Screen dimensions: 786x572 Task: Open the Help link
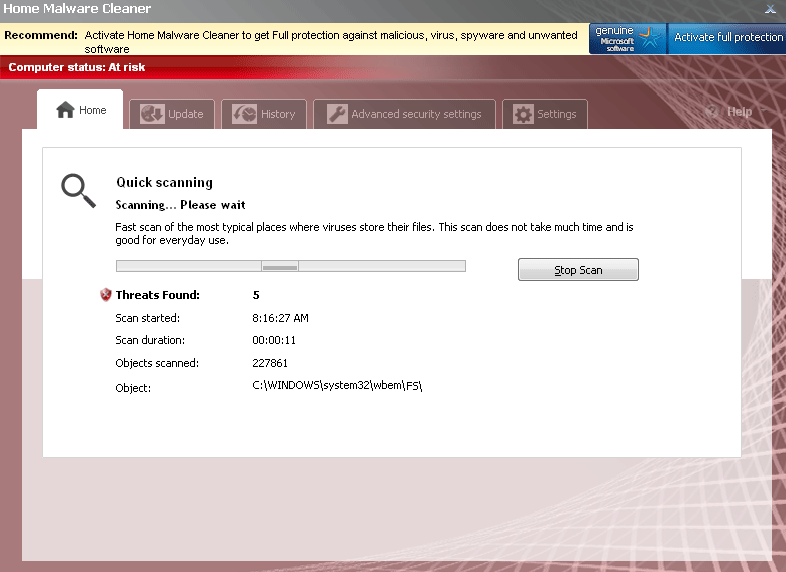point(739,112)
